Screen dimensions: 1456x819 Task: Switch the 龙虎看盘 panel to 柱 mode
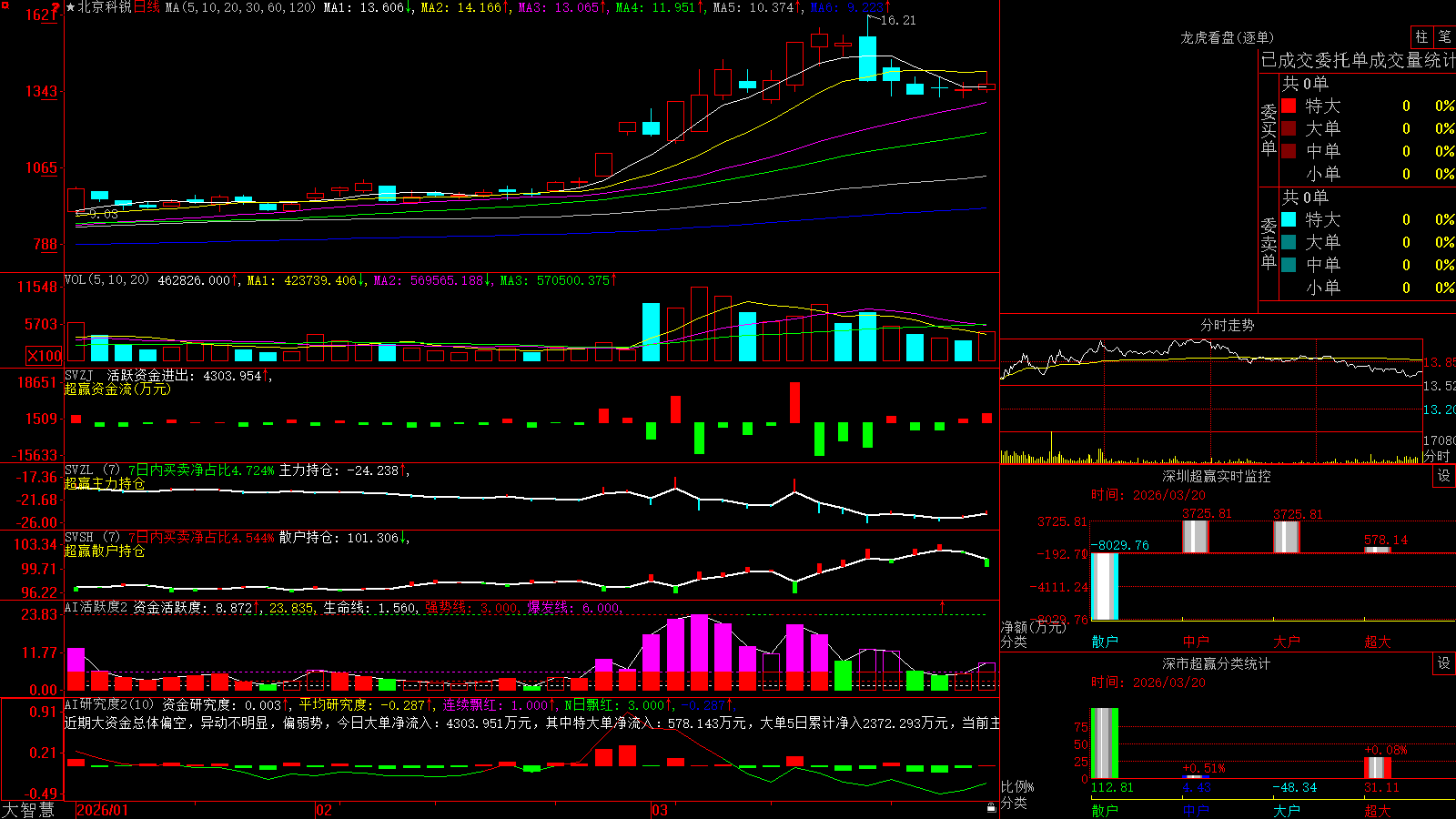(x=1421, y=37)
